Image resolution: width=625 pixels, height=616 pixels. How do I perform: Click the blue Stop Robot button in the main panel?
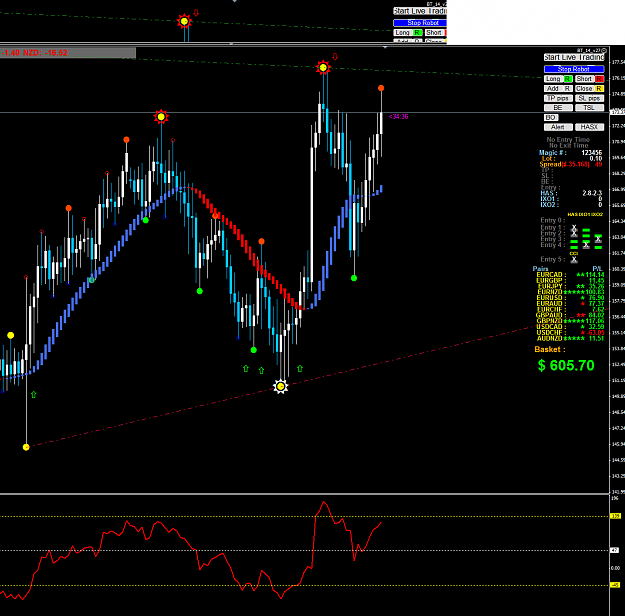574,69
